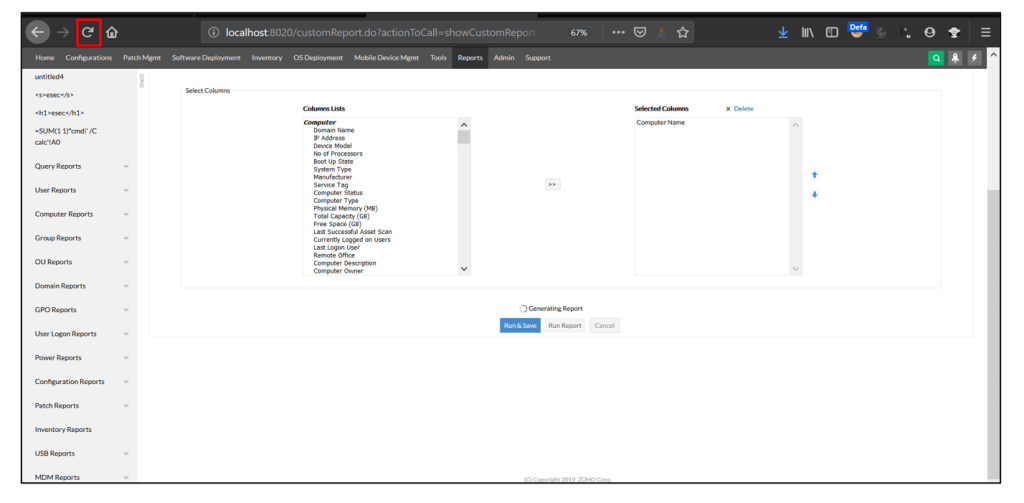Select Last Logon User column option
This screenshot has width=1024, height=503.
(336, 248)
